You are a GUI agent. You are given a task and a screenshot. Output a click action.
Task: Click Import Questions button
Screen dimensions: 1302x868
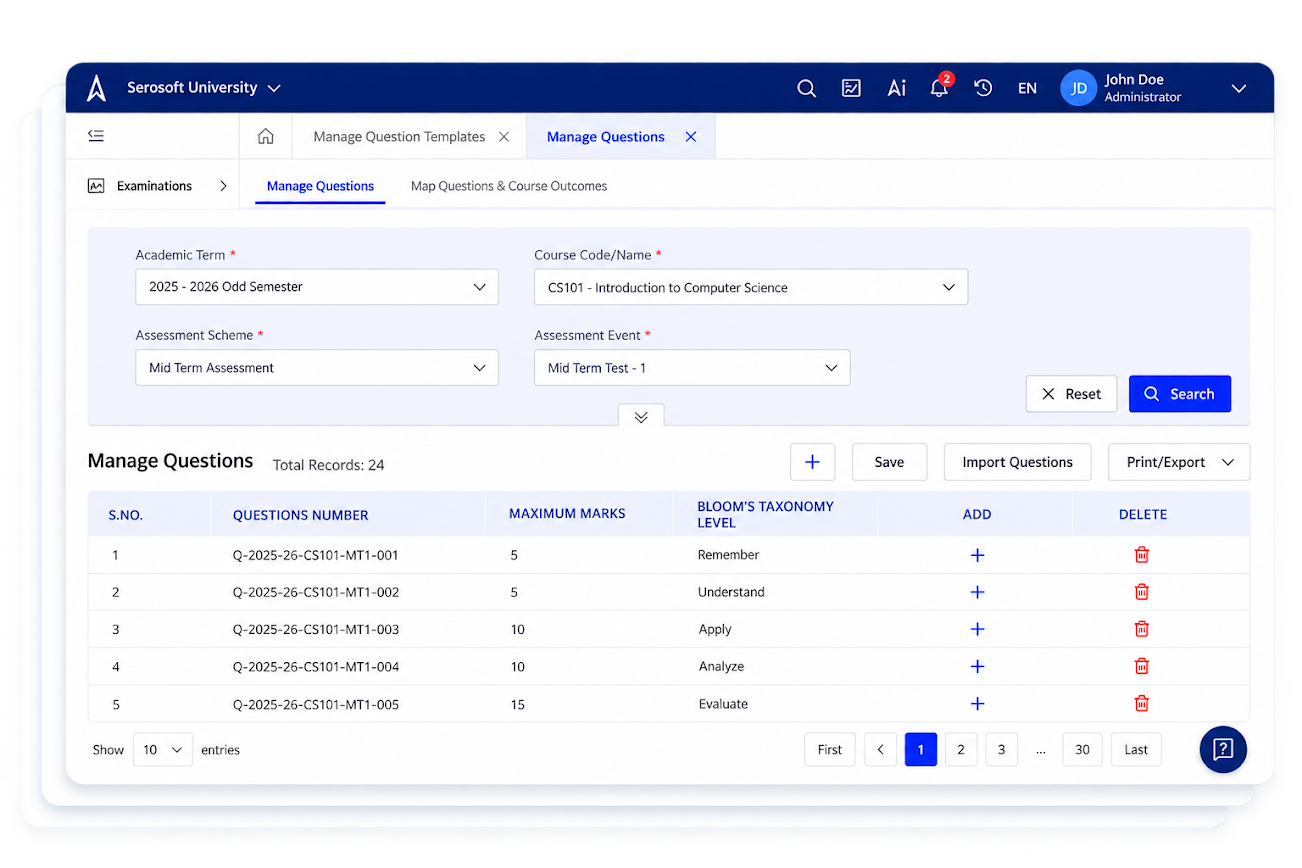tap(1017, 462)
